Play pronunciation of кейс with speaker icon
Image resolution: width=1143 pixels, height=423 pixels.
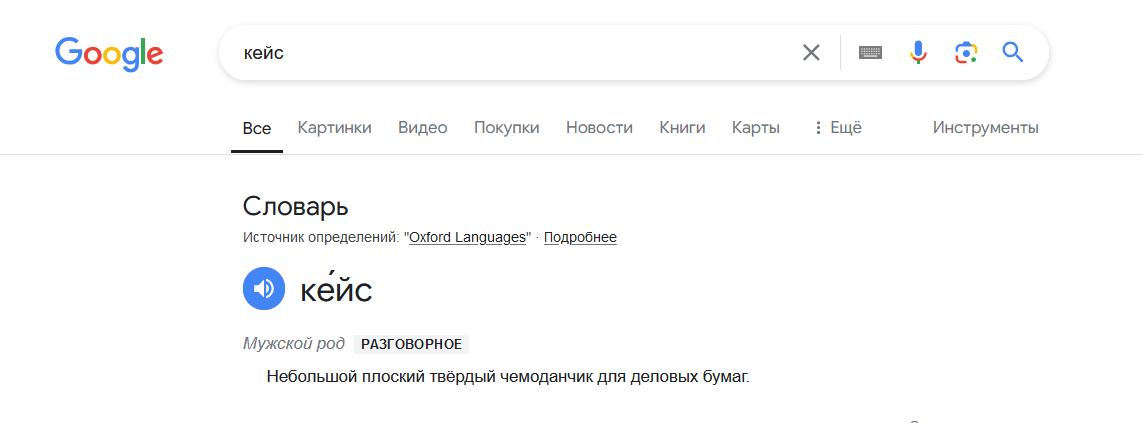point(264,289)
